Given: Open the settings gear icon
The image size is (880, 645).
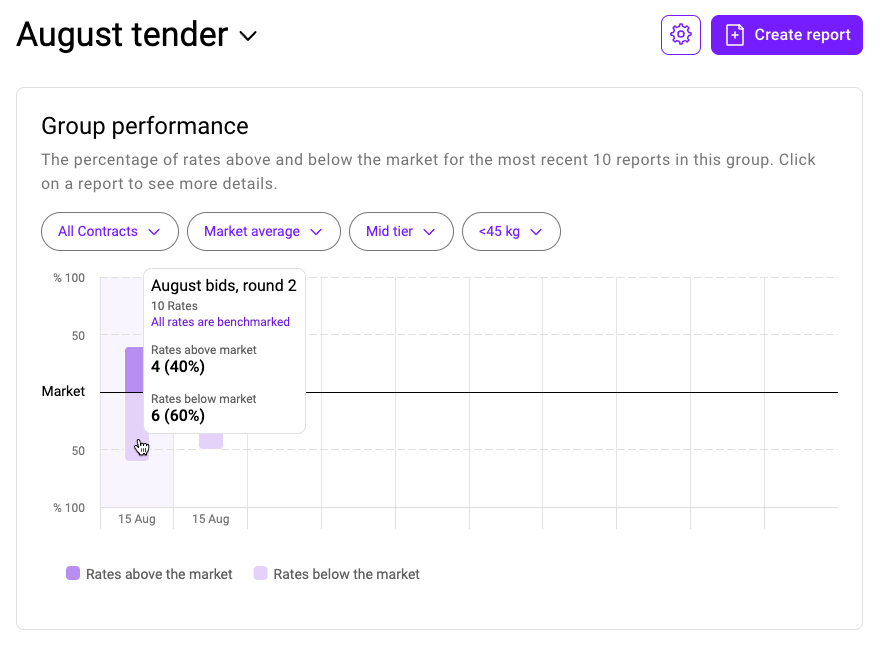Looking at the screenshot, I should pyautogui.click(x=680, y=35).
